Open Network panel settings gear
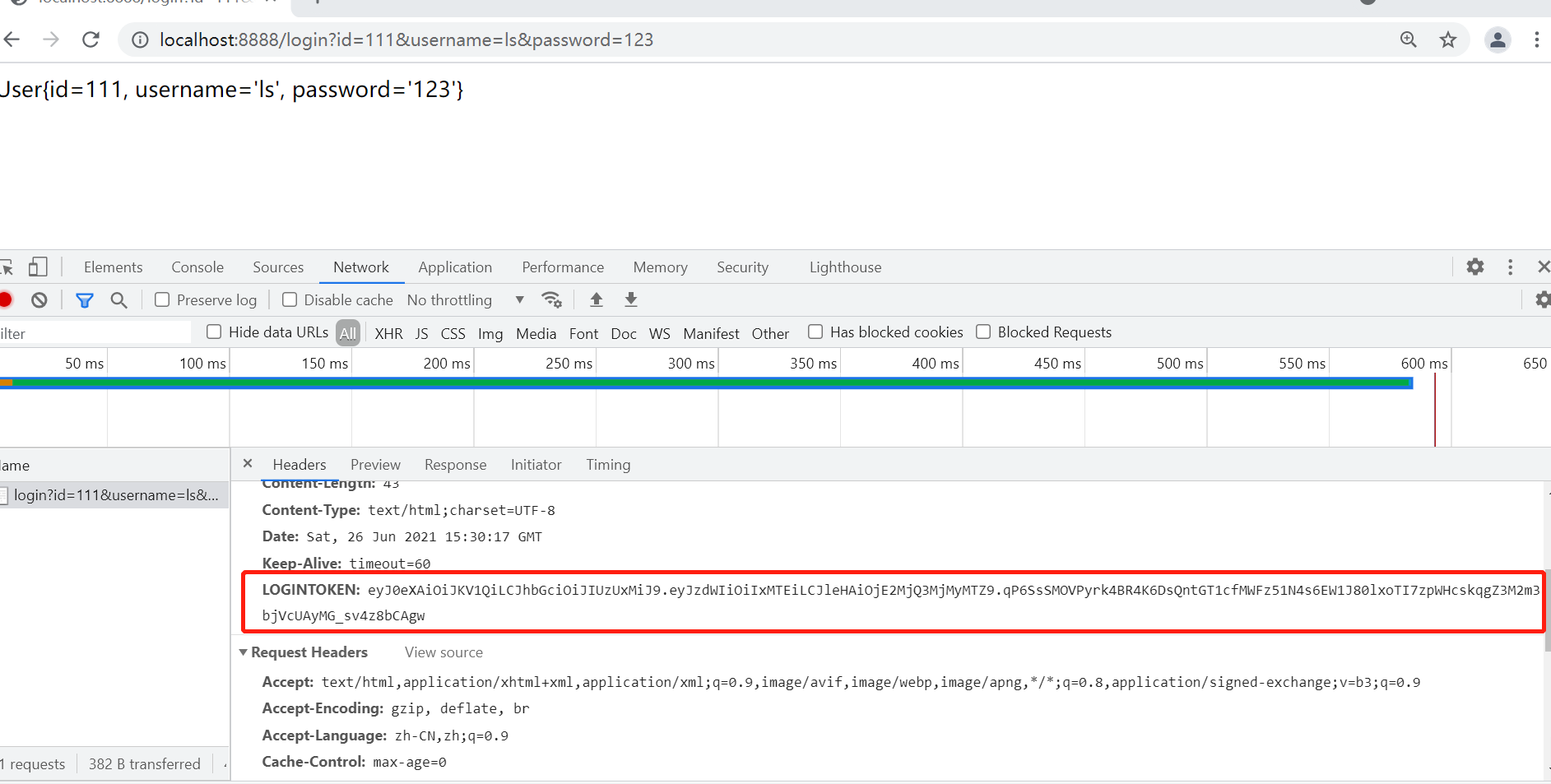Image resolution: width=1551 pixels, height=784 pixels. (1543, 299)
